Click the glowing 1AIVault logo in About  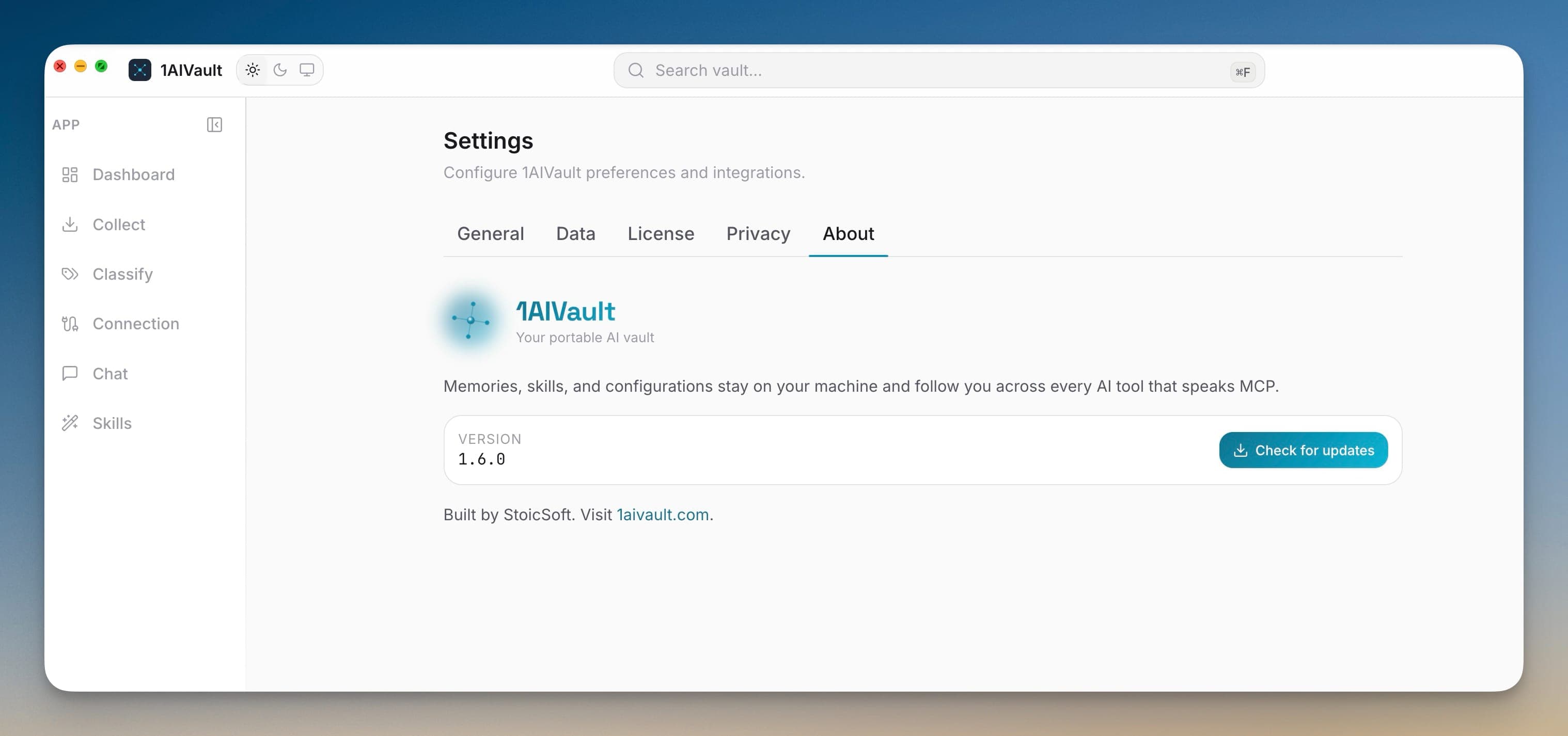click(x=471, y=319)
